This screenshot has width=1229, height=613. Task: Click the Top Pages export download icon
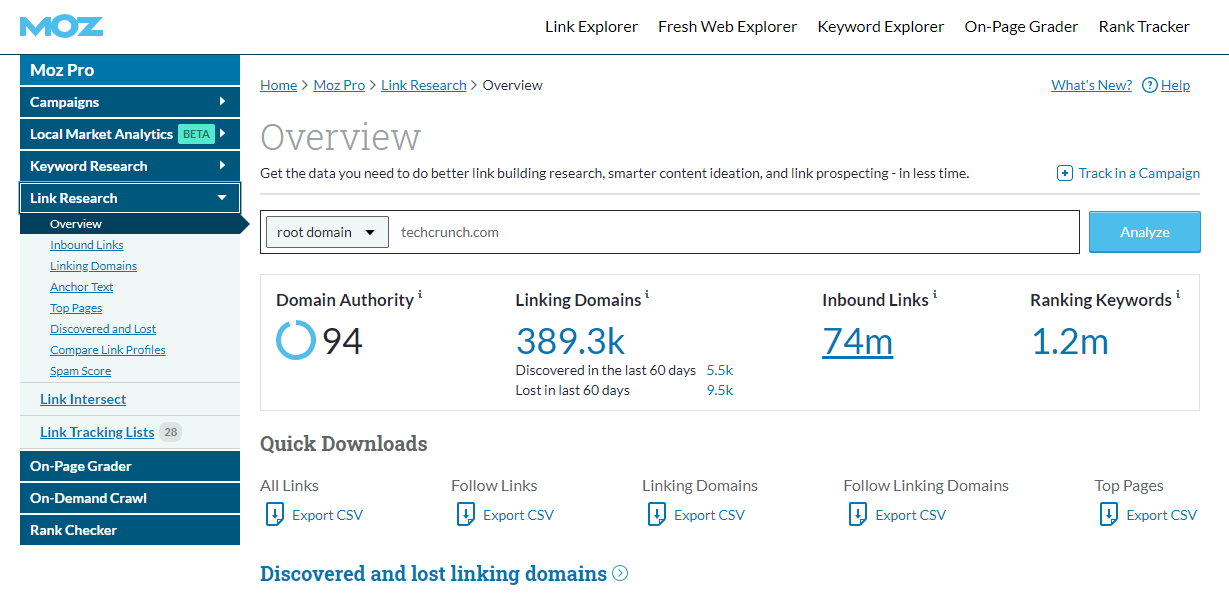click(1109, 515)
